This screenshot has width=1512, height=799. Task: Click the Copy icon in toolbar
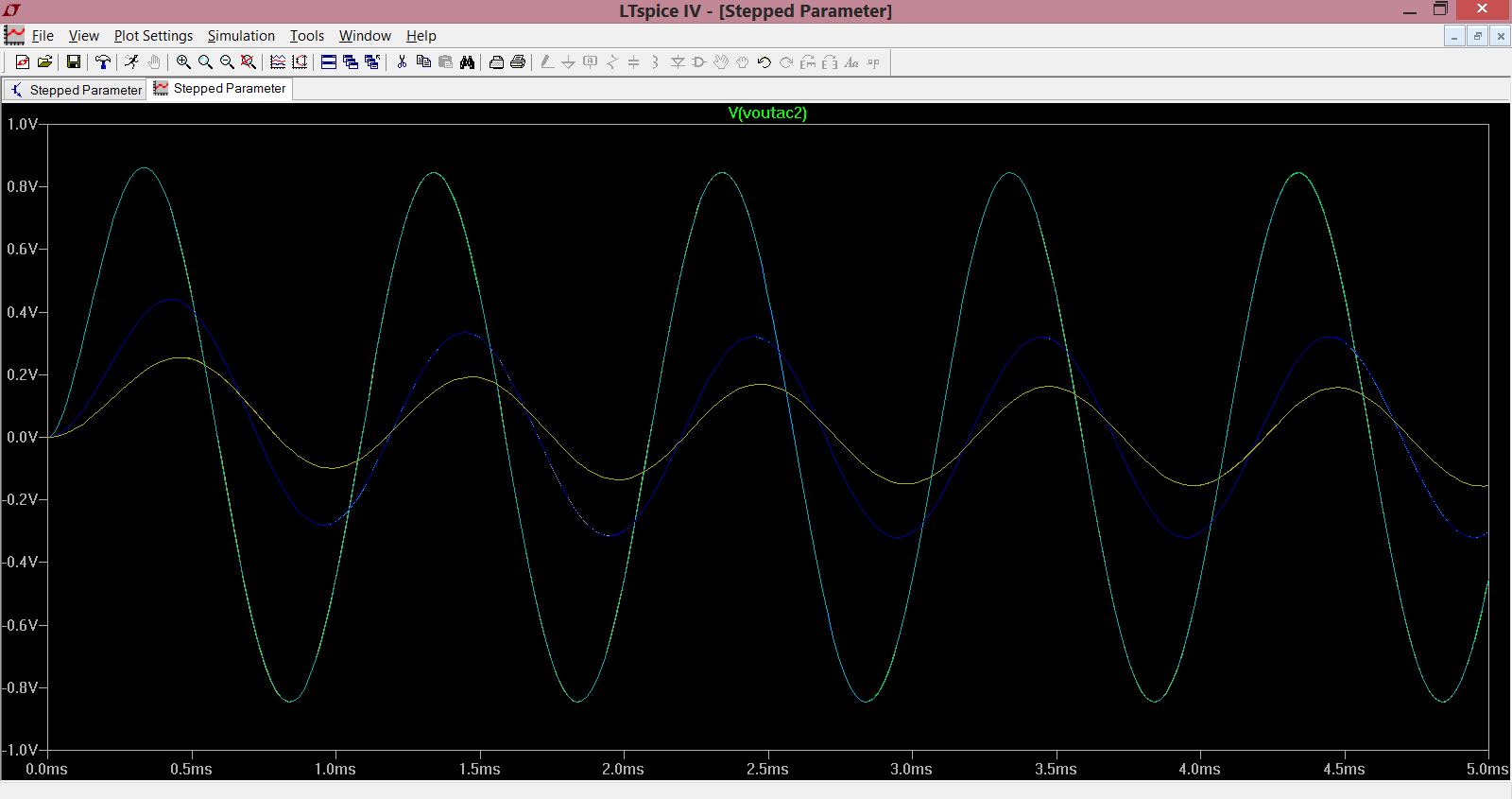coord(423,62)
